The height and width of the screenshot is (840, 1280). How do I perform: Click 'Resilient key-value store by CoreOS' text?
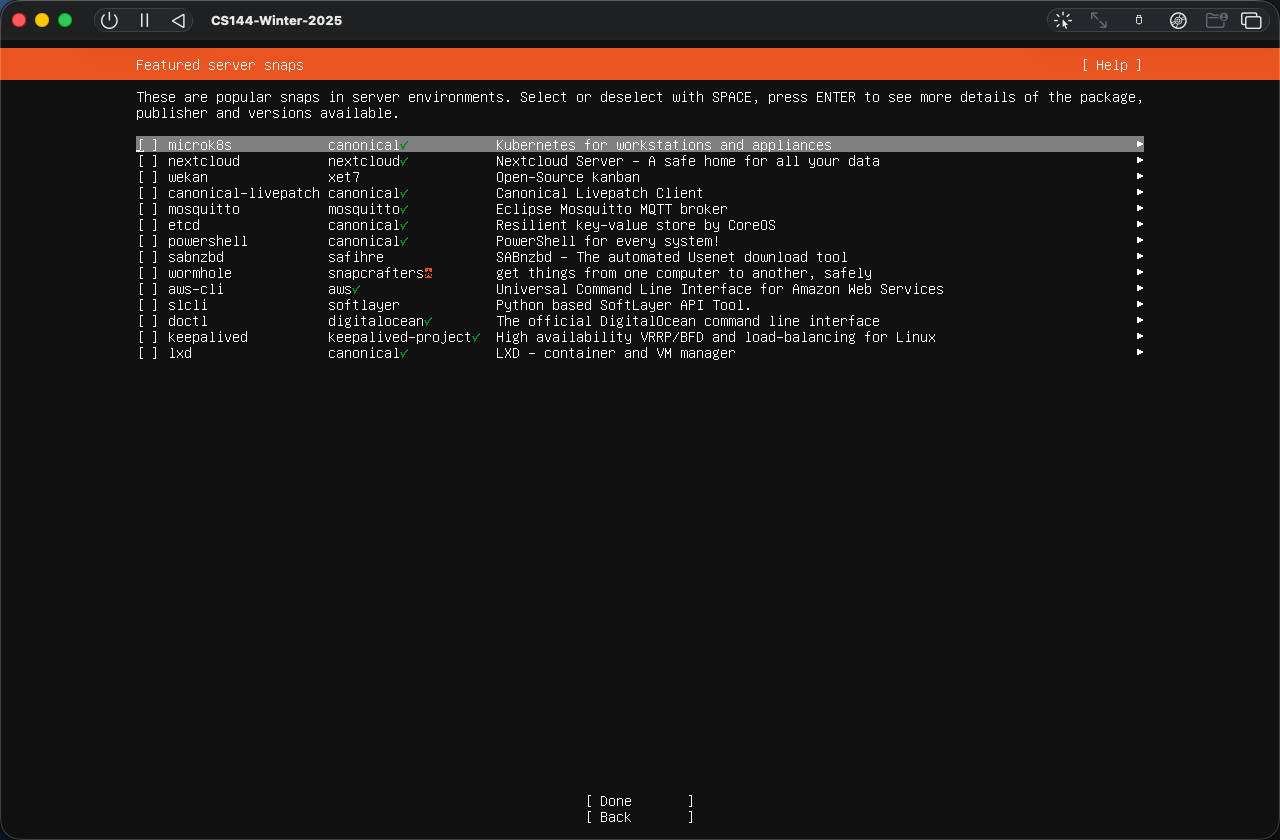click(x=636, y=225)
